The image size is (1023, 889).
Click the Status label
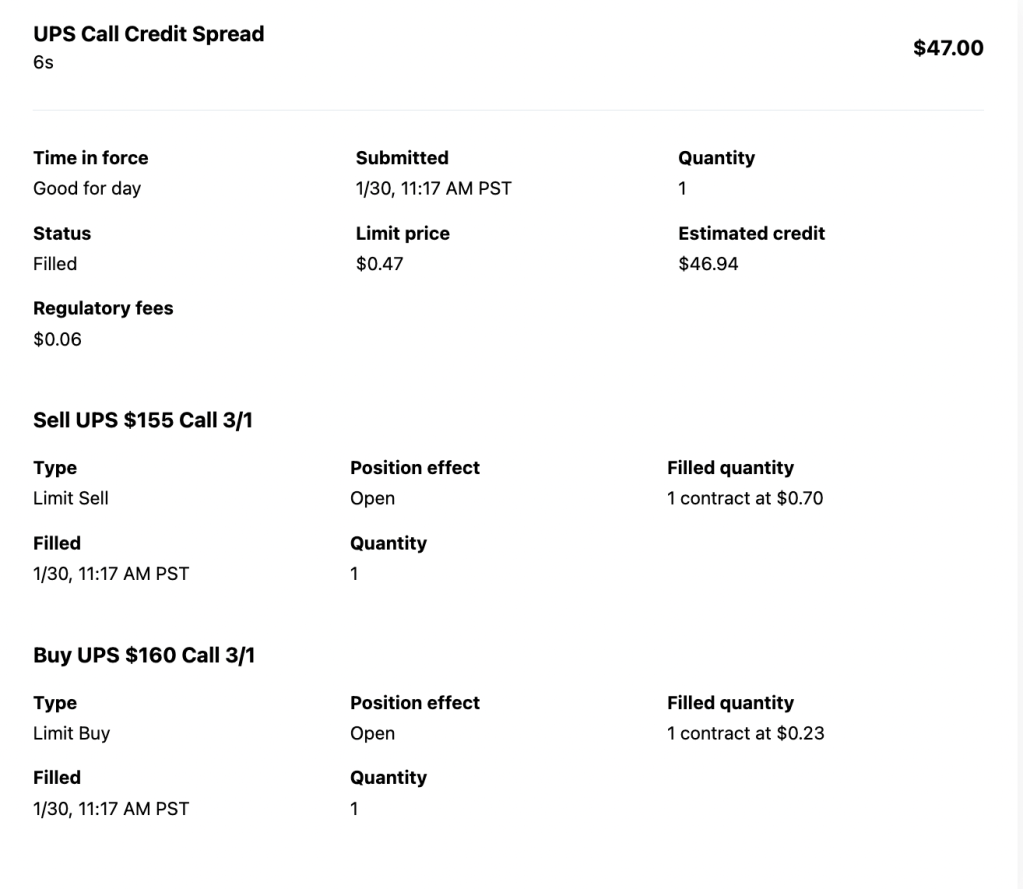coord(62,233)
